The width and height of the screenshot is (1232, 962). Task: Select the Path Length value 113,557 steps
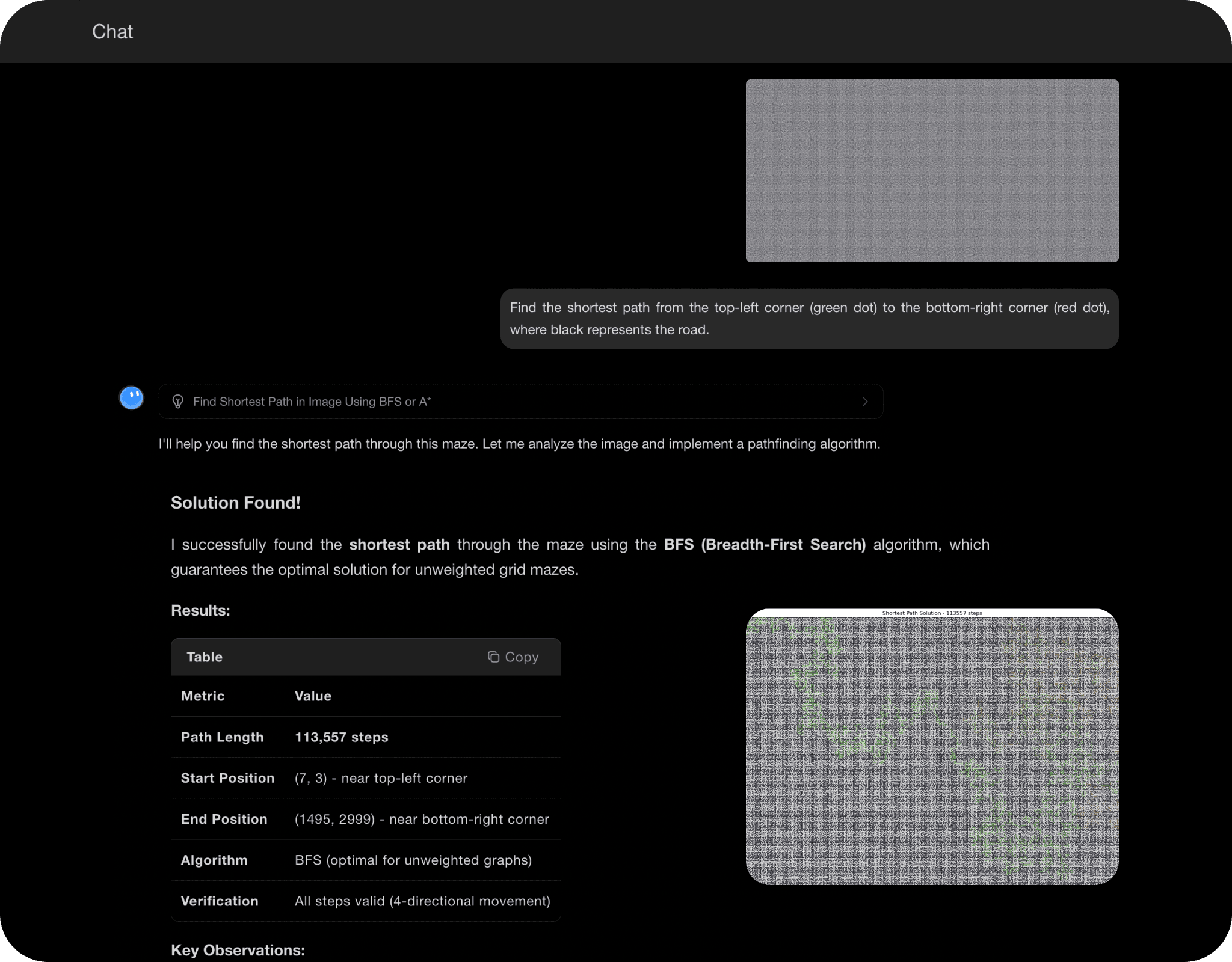(x=341, y=737)
